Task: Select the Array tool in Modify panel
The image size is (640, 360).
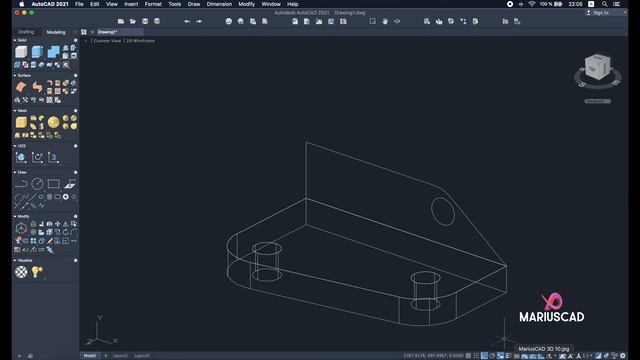Action: click(x=33, y=241)
